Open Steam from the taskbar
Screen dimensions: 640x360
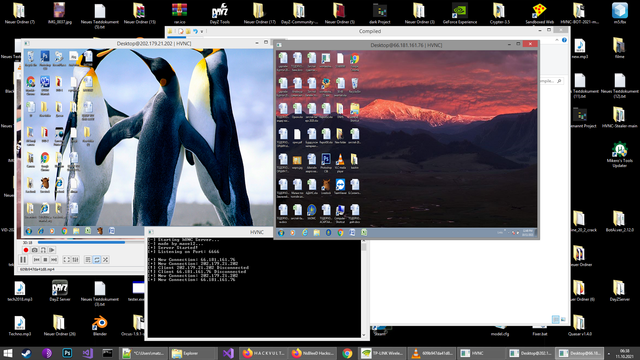pos(27,353)
